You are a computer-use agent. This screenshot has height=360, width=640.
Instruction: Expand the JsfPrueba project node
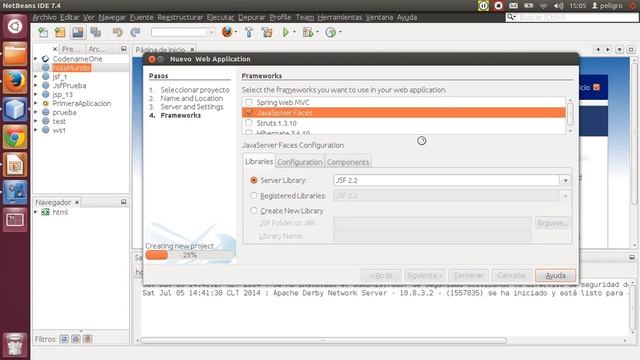pos(36,85)
